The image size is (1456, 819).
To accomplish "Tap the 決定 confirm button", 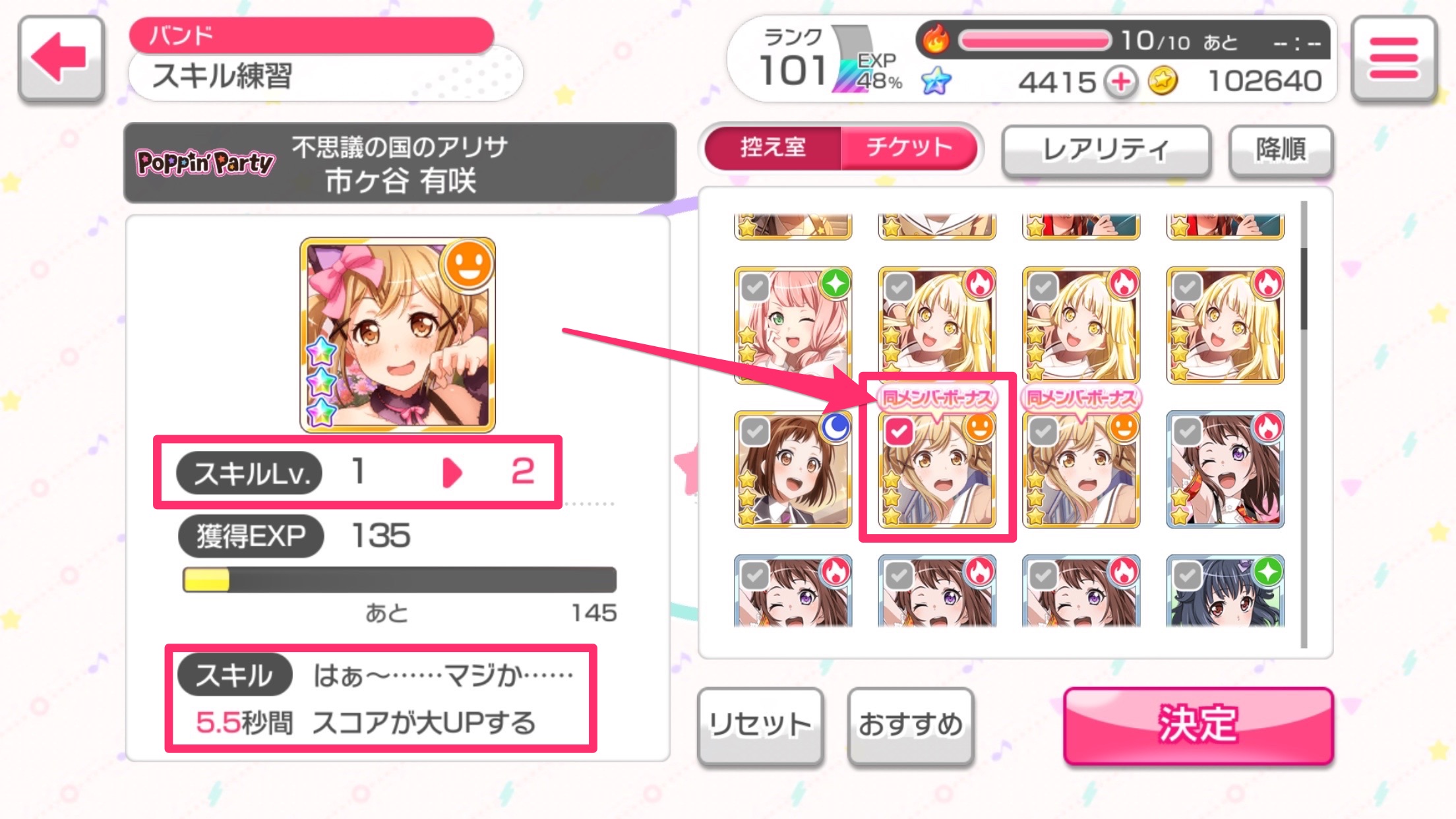I will pyautogui.click(x=1198, y=725).
